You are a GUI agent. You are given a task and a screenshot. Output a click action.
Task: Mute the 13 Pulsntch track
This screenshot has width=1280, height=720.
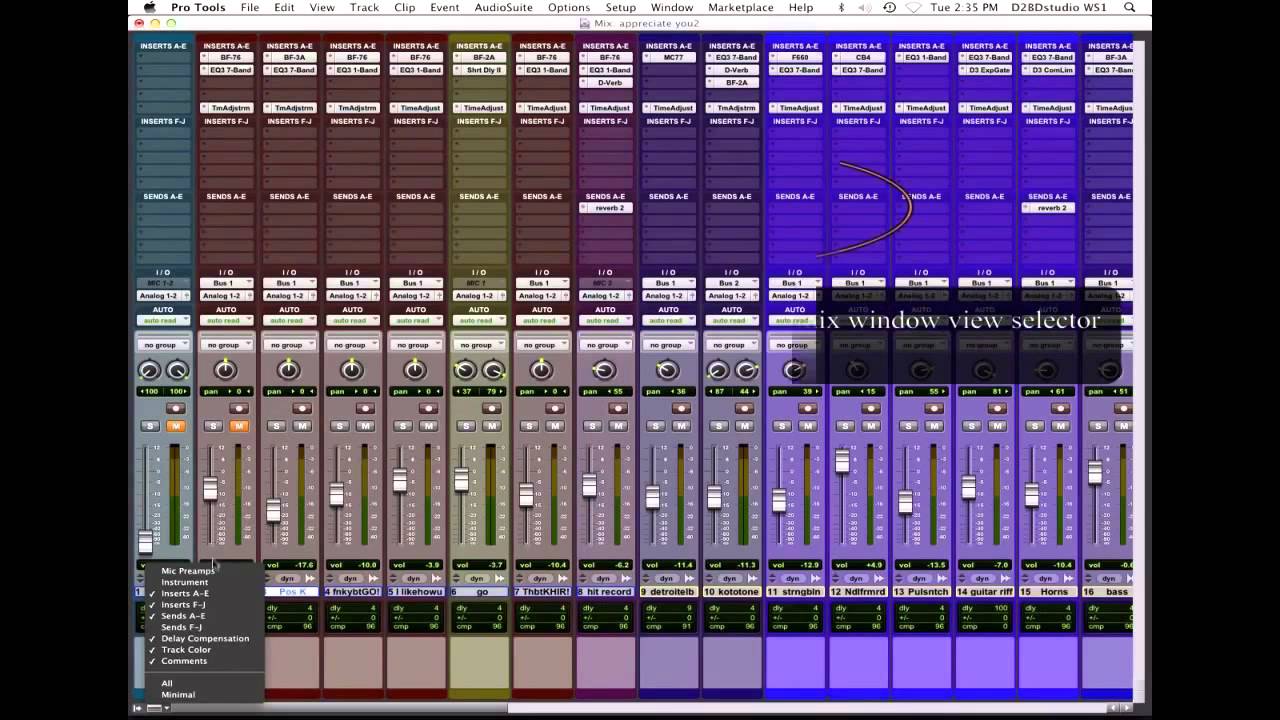pos(934,426)
